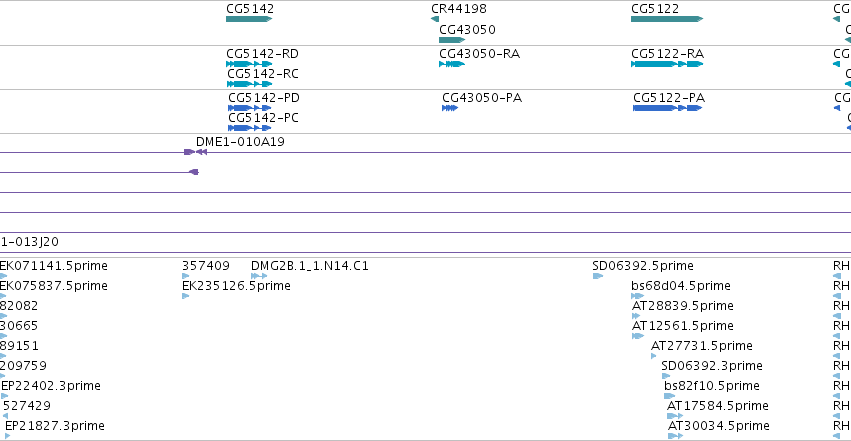Click the EK075837.5prime EST label
This screenshot has height=441, width=851.
click(x=54, y=286)
